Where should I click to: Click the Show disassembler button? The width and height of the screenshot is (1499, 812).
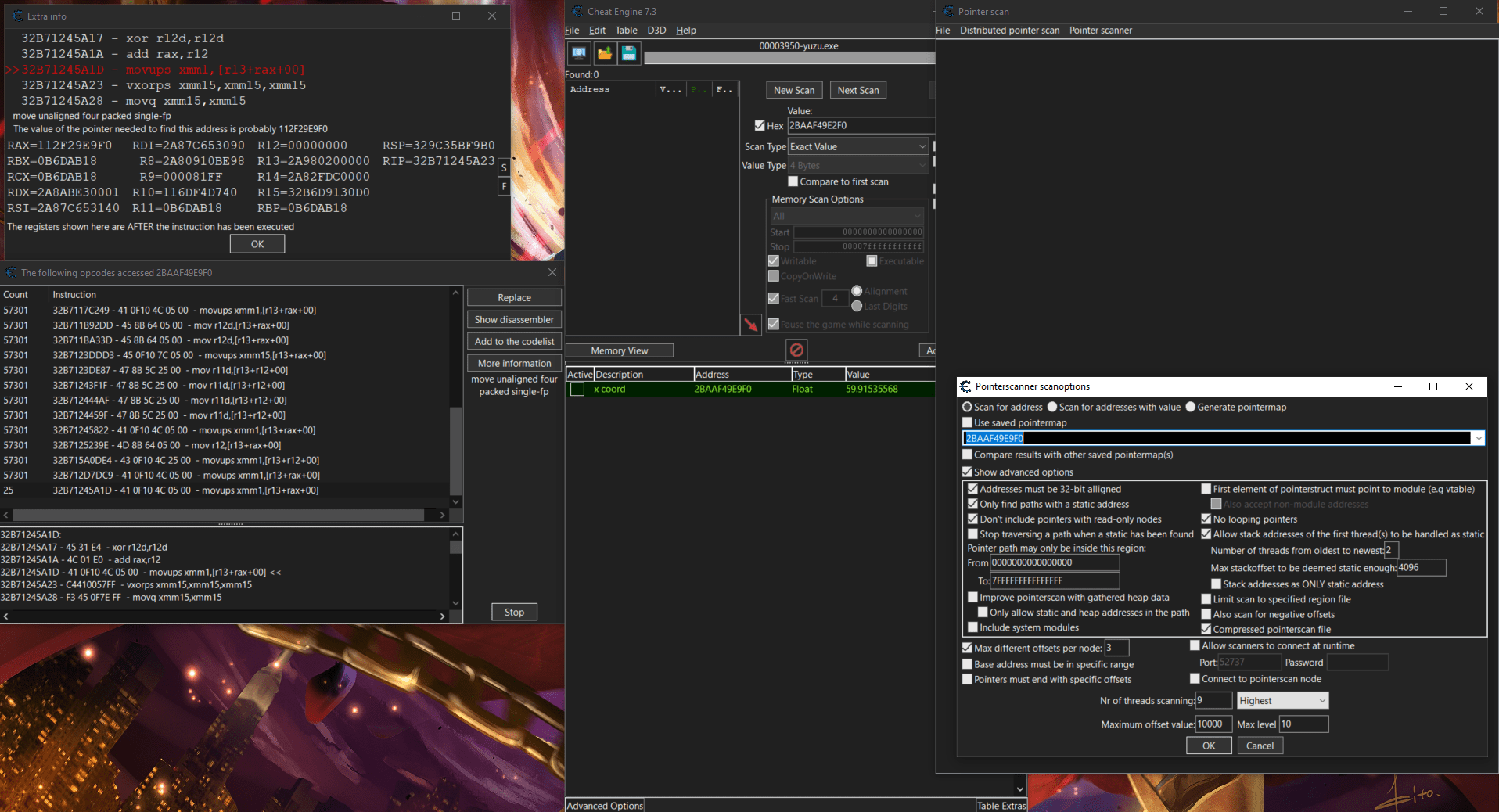pos(514,320)
